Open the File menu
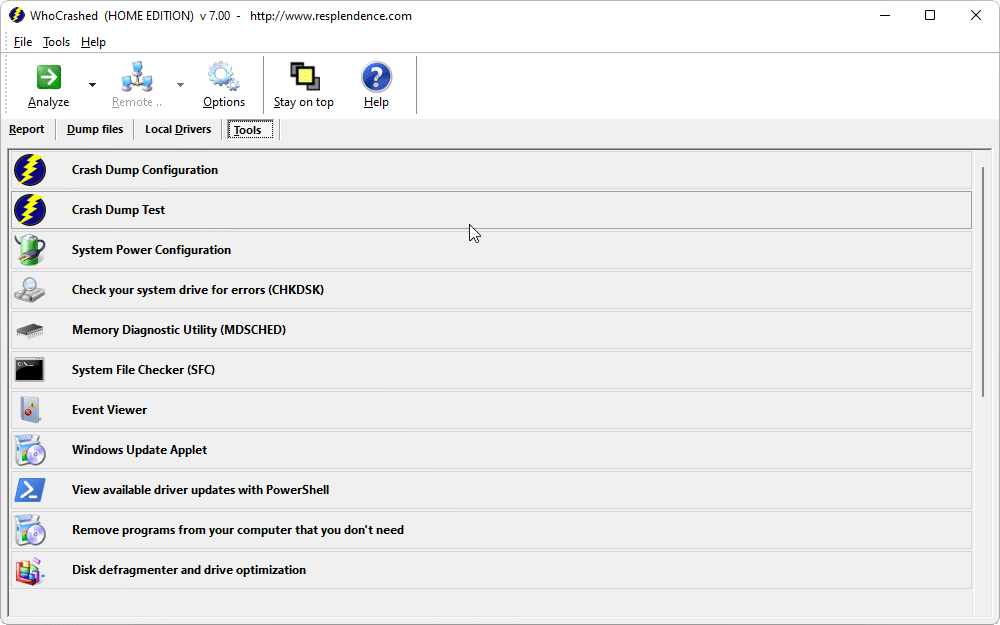1000x625 pixels. 23,42
